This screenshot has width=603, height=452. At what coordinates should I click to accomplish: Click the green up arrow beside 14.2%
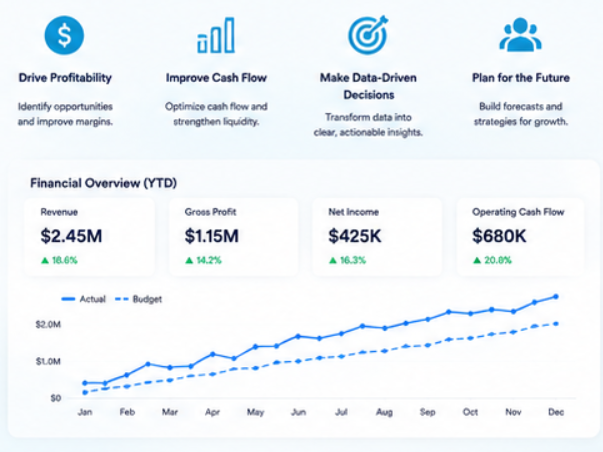pyautogui.click(x=189, y=260)
